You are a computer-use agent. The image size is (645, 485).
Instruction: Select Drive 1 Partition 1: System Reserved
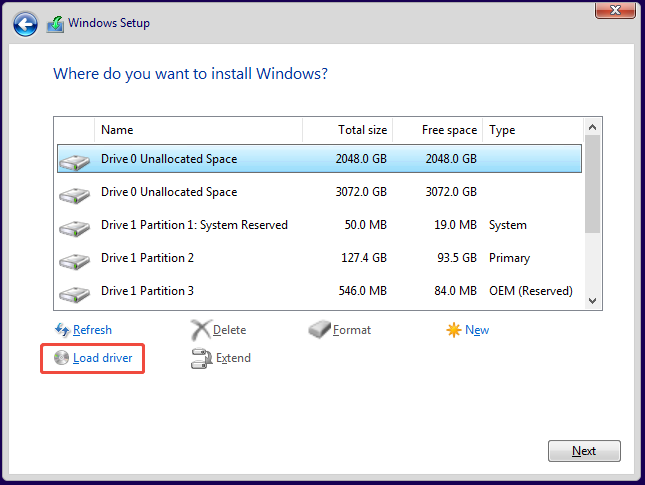[x=319, y=225]
